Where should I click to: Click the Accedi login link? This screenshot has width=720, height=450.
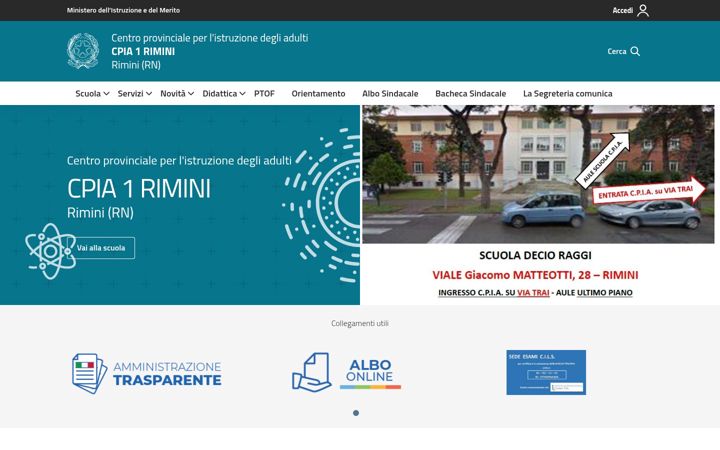click(x=623, y=11)
